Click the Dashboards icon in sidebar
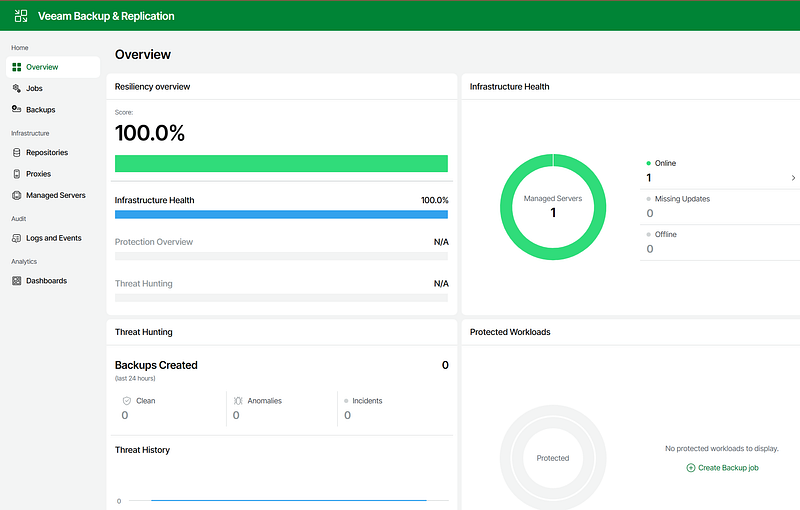The height and width of the screenshot is (510, 800). coord(17,281)
